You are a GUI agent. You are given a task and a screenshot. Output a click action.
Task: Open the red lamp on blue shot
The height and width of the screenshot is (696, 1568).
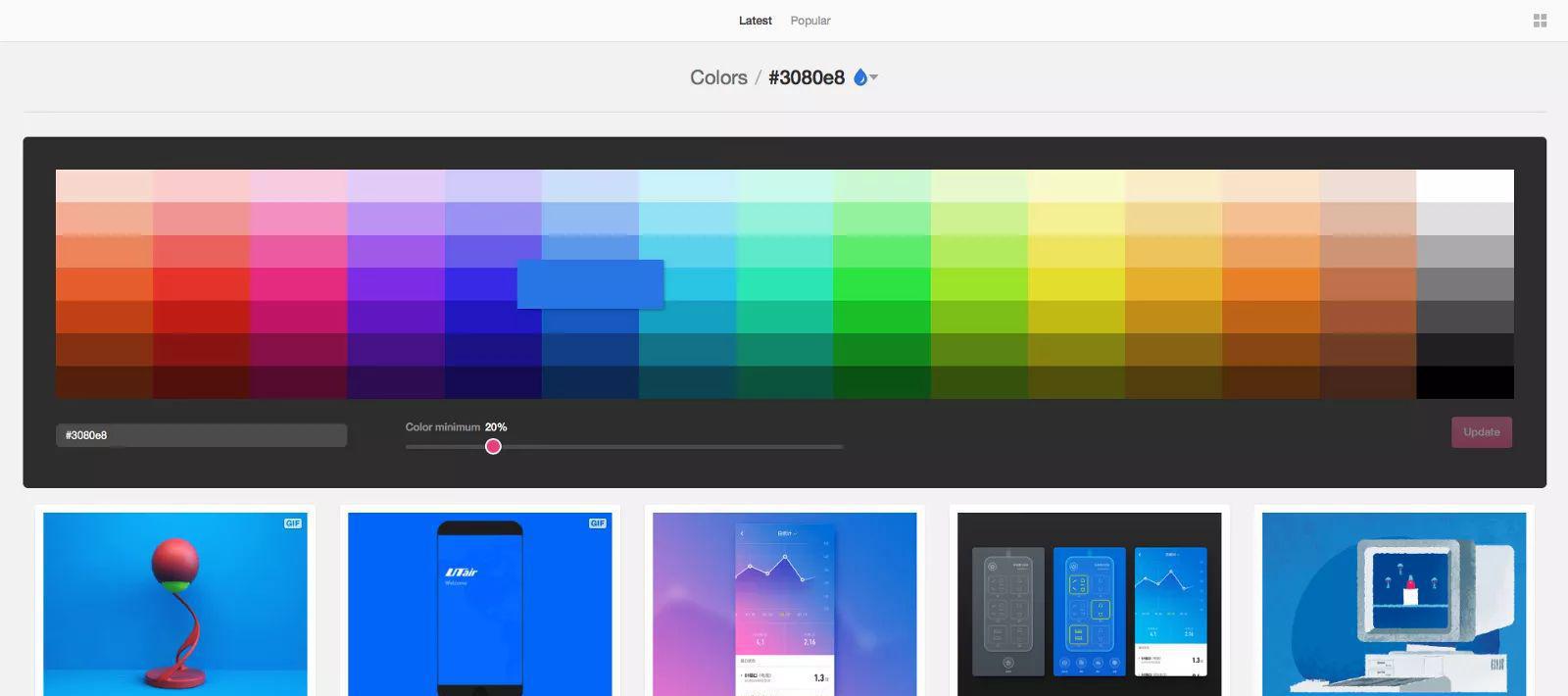(x=175, y=604)
